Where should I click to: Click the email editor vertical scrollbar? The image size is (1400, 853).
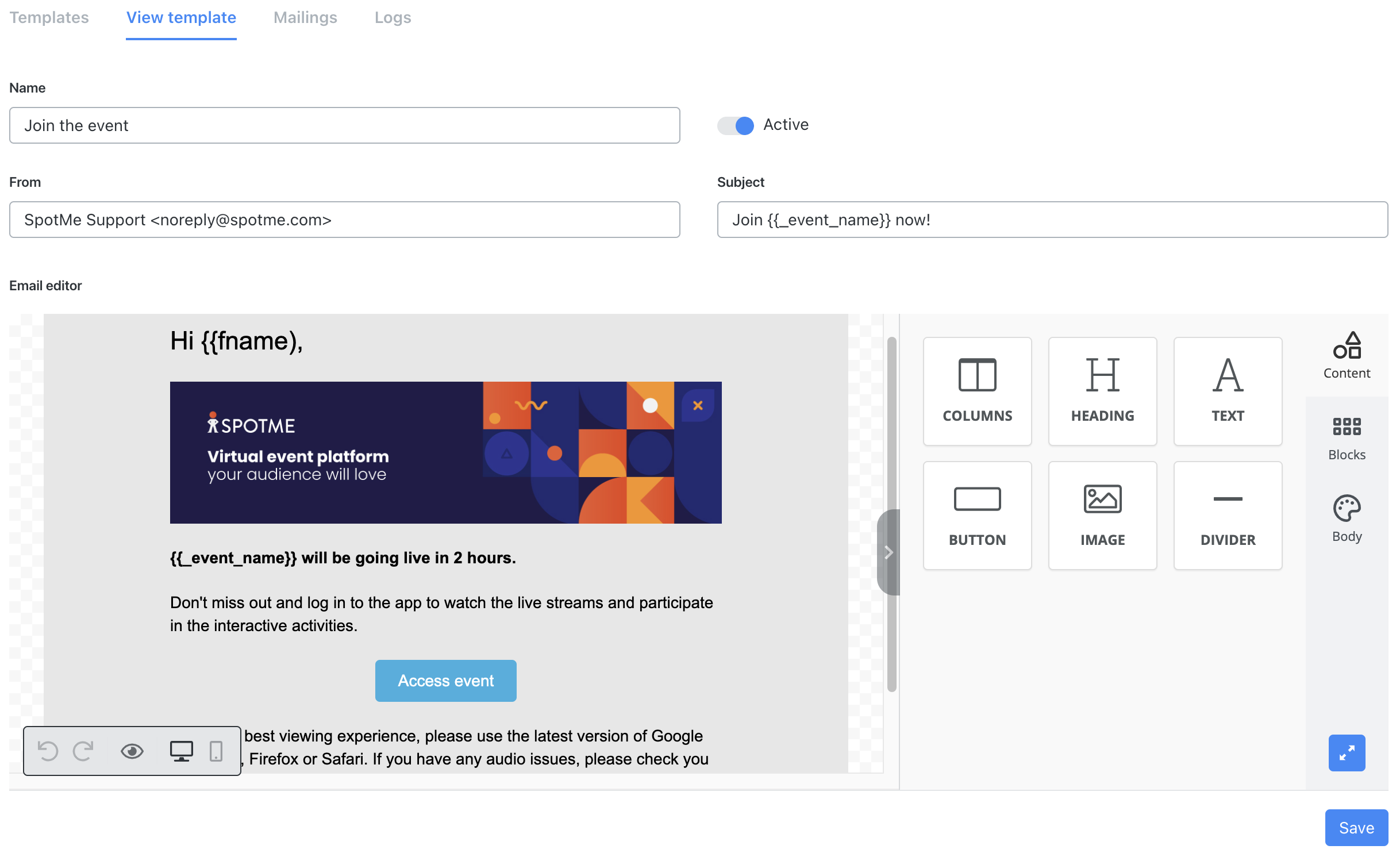[x=891, y=514]
